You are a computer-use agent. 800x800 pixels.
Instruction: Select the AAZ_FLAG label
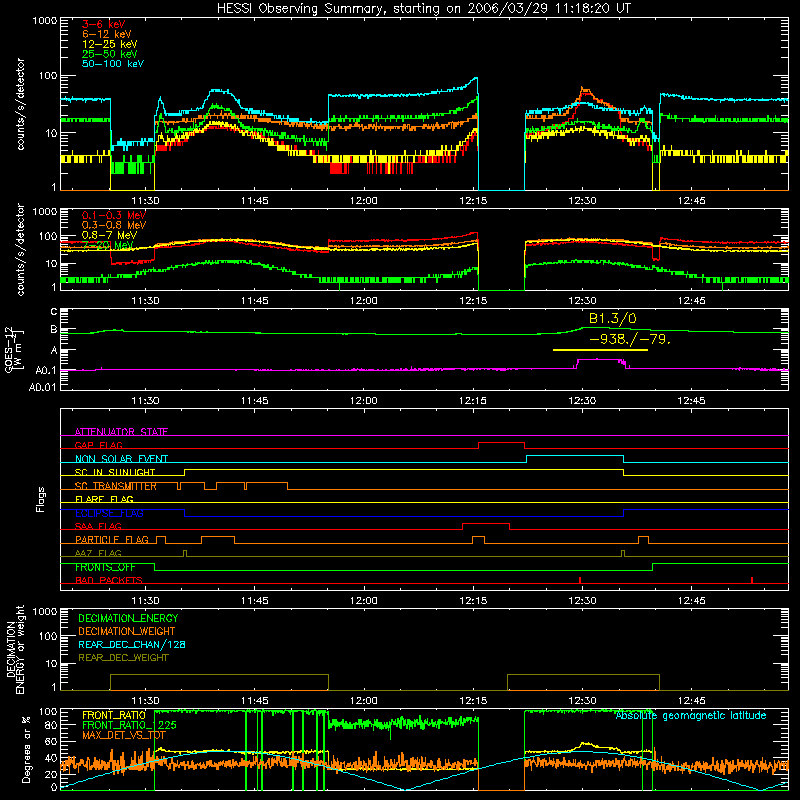pos(98,554)
